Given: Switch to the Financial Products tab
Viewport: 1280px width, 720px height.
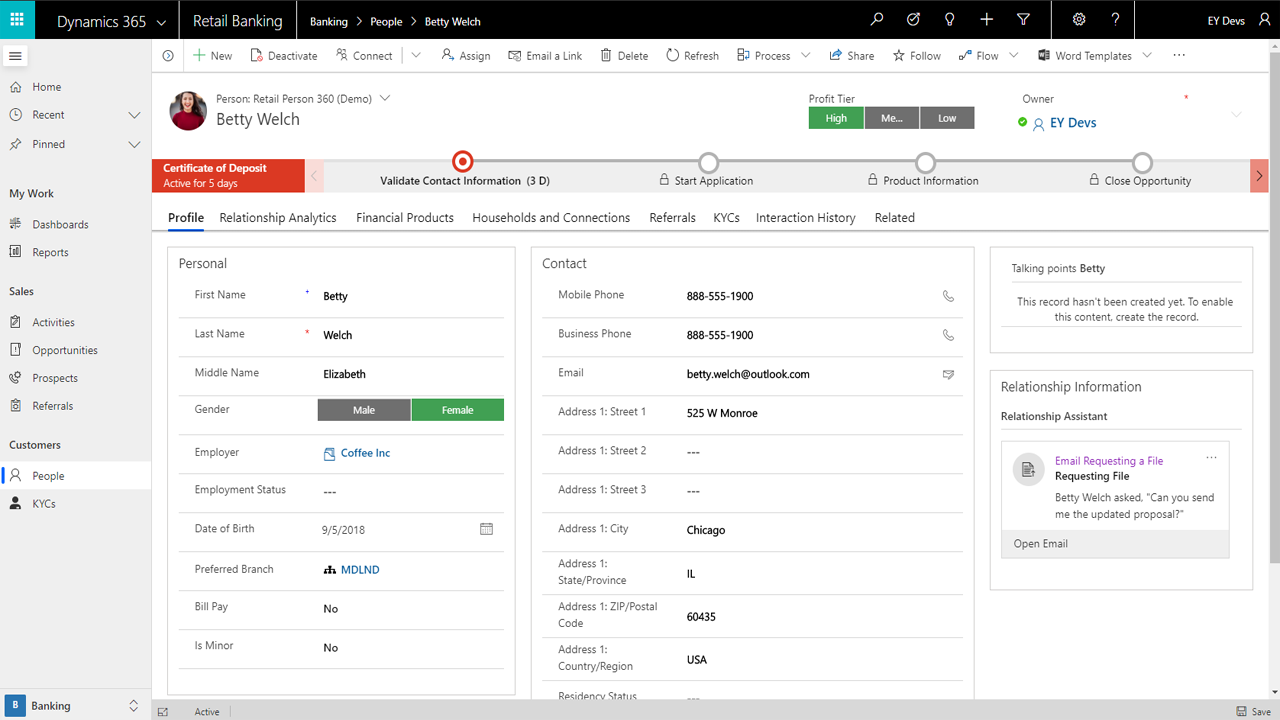Looking at the screenshot, I should tap(405, 218).
